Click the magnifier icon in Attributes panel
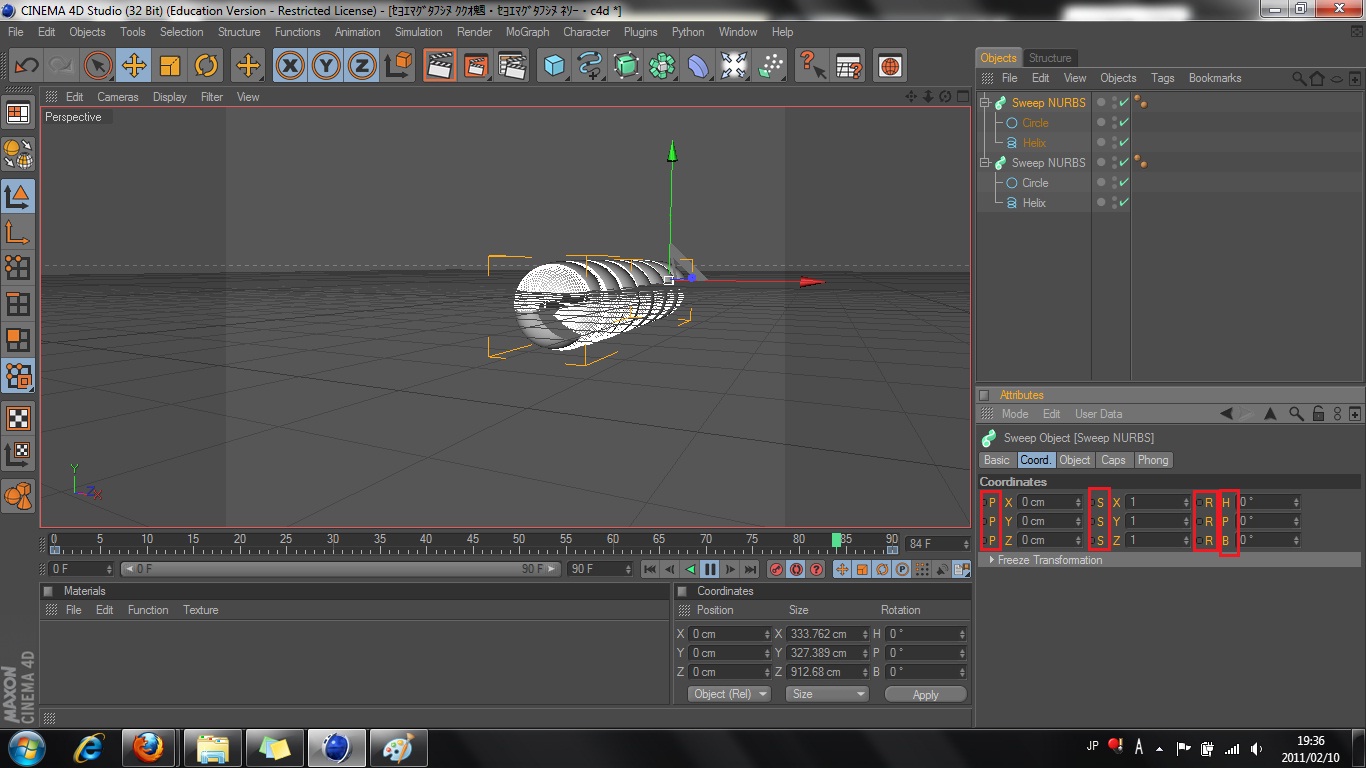 [x=1296, y=414]
